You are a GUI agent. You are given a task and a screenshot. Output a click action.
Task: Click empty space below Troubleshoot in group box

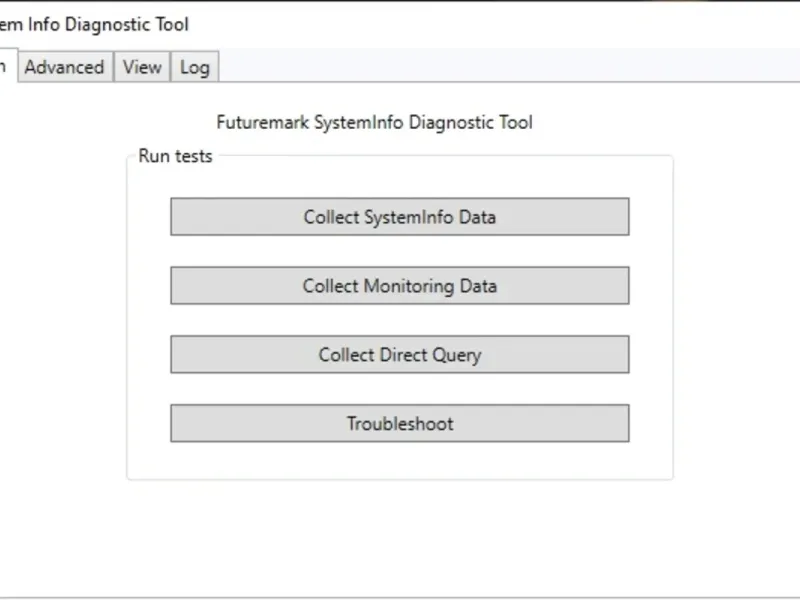pyautogui.click(x=399, y=460)
